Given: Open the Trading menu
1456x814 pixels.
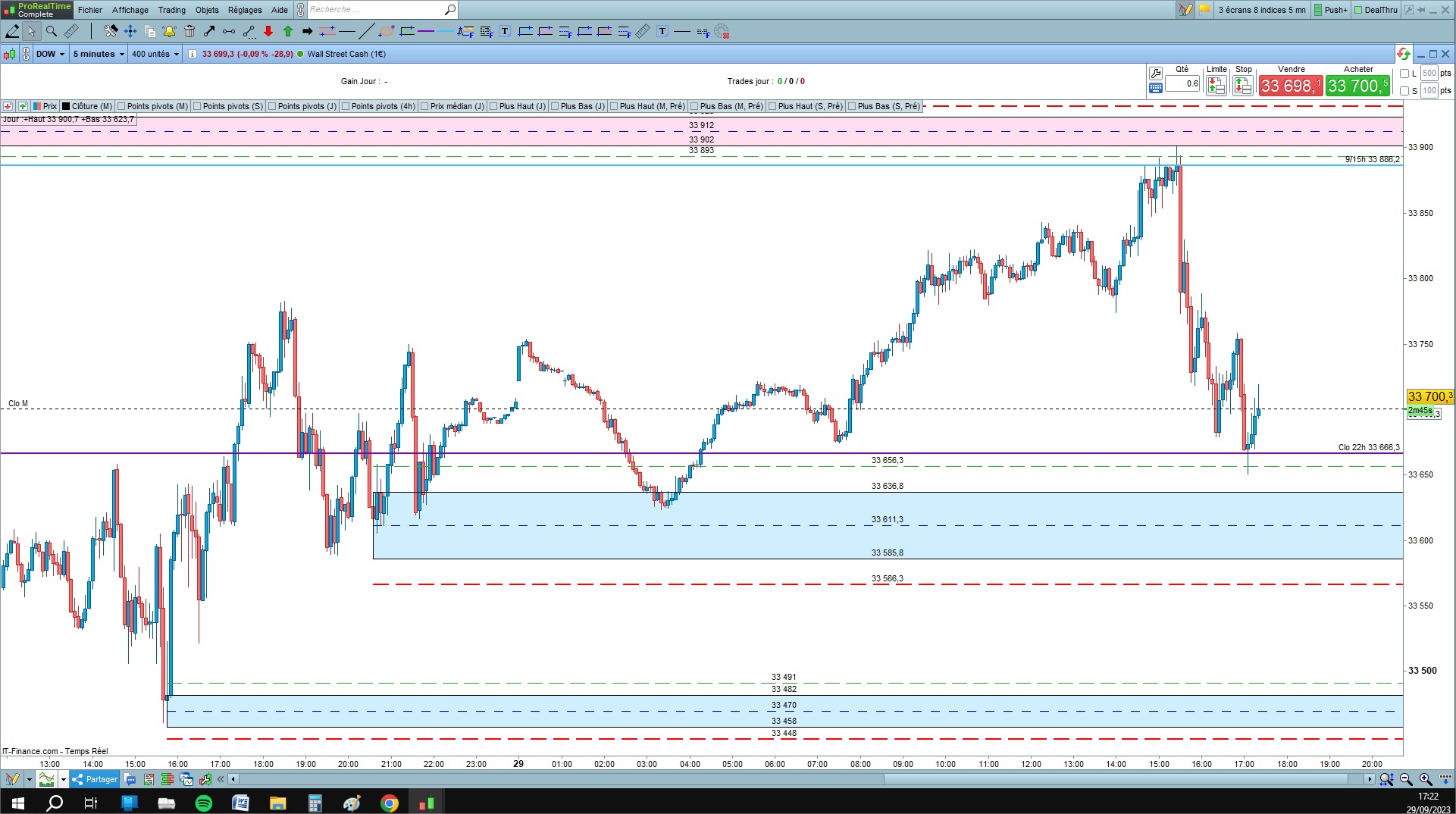Looking at the screenshot, I should click(x=172, y=10).
